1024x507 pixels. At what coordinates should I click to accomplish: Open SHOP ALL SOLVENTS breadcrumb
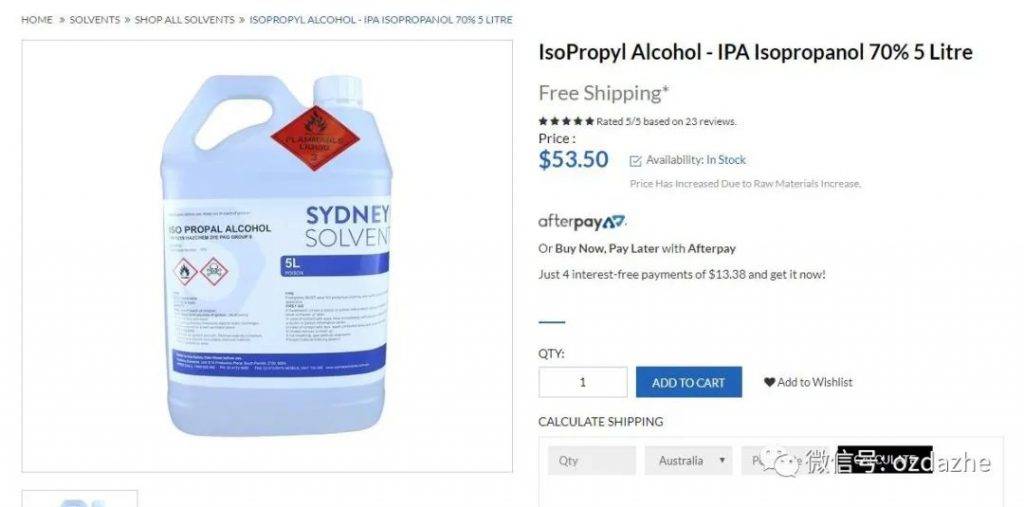point(184,20)
